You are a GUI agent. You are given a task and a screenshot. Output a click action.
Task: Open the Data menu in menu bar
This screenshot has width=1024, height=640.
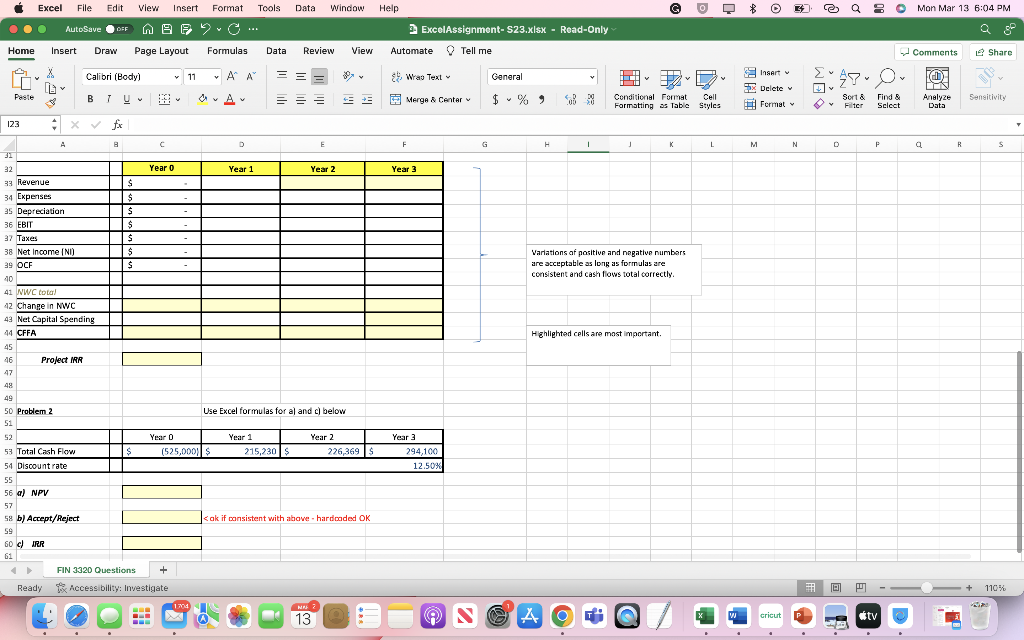(x=304, y=7)
